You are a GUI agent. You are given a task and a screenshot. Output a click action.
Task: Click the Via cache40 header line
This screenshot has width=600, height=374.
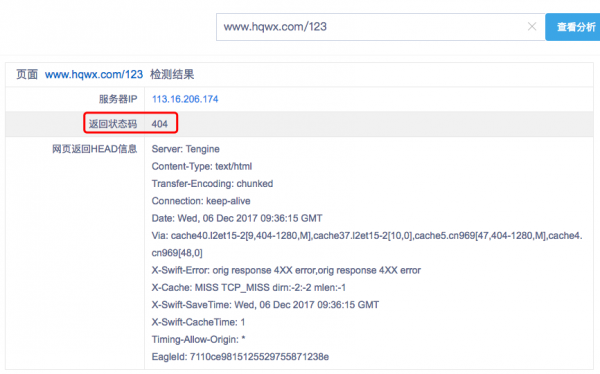[x=367, y=244]
